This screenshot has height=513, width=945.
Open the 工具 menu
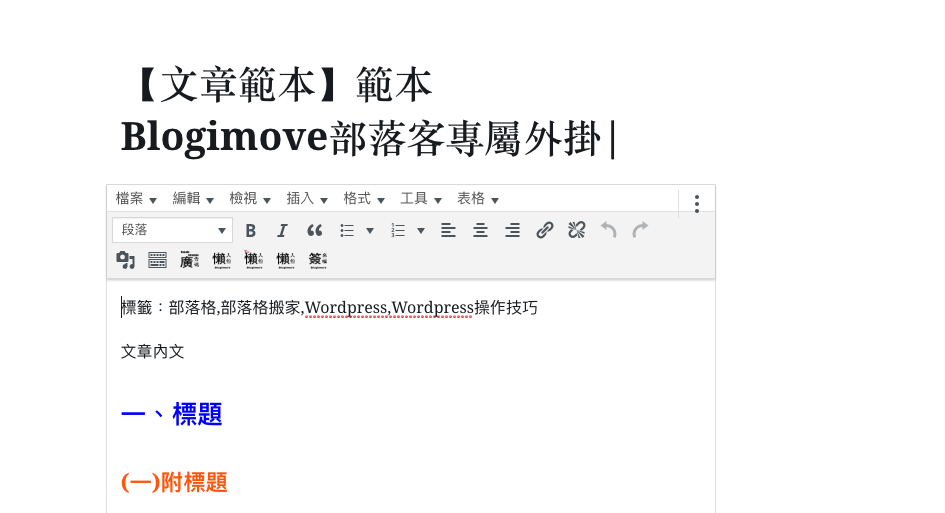[421, 199]
